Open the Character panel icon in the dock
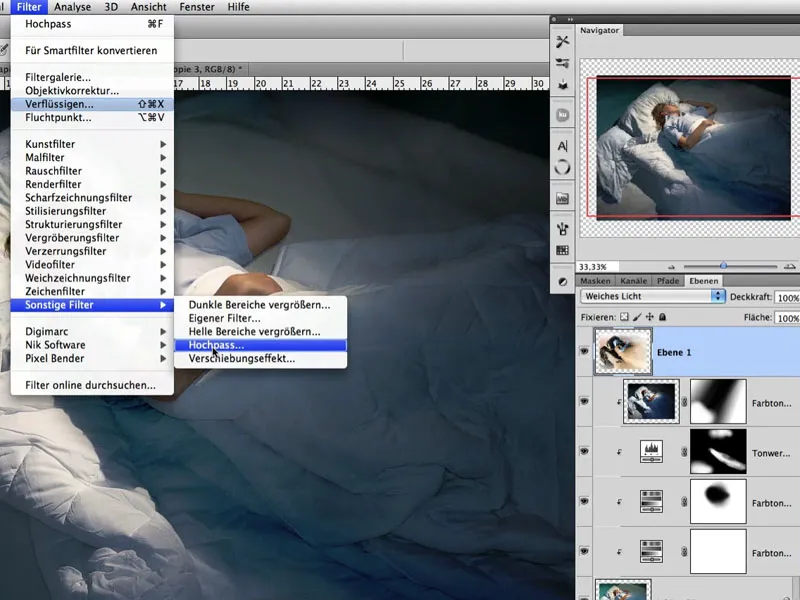Viewport: 800px width, 600px height. click(x=563, y=146)
